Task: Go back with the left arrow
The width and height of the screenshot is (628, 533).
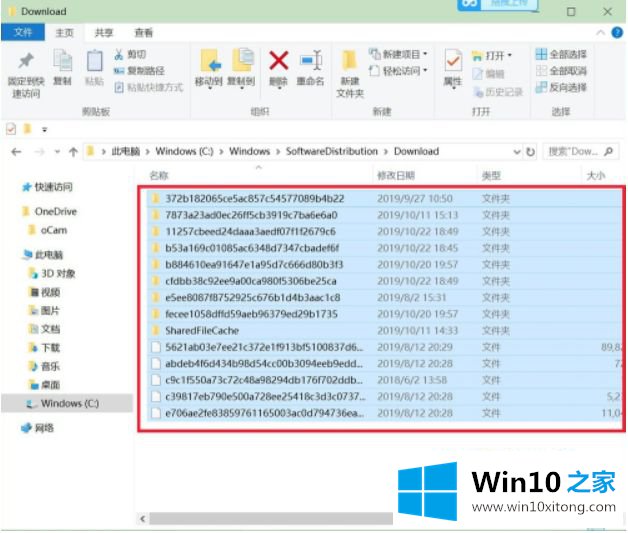Action: coord(16,152)
